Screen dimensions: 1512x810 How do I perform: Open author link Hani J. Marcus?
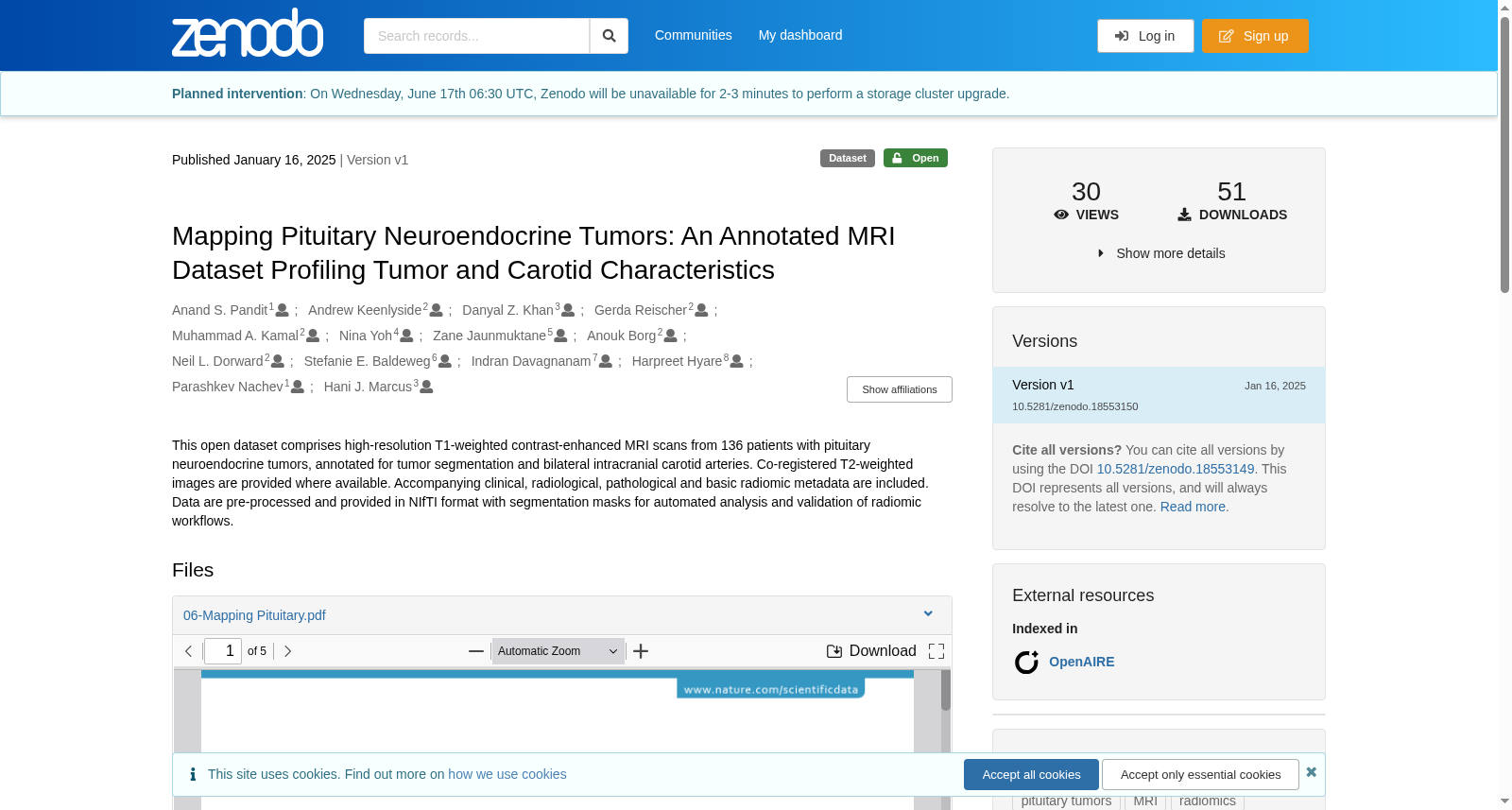(368, 387)
